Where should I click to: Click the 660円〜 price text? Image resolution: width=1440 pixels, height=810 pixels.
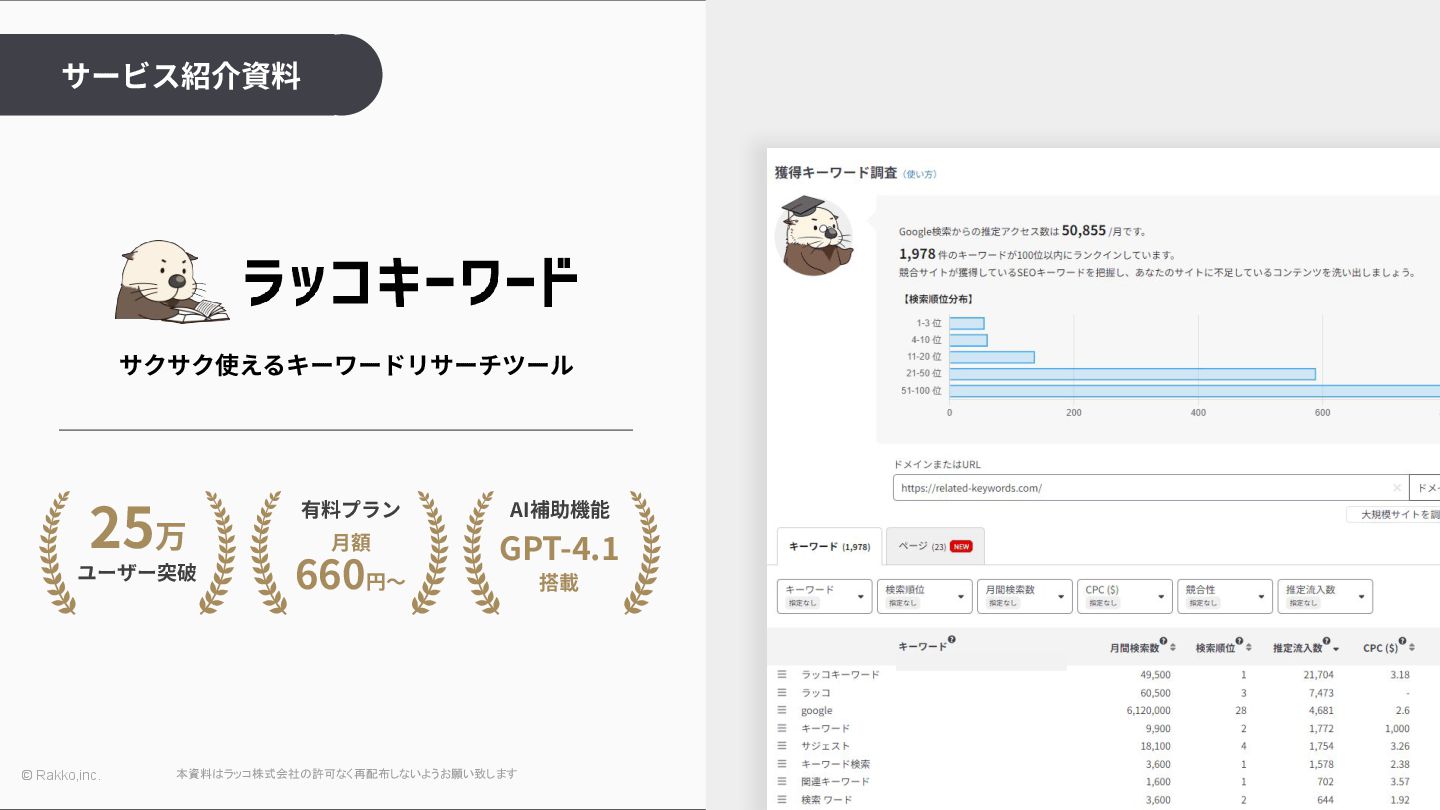pos(351,576)
